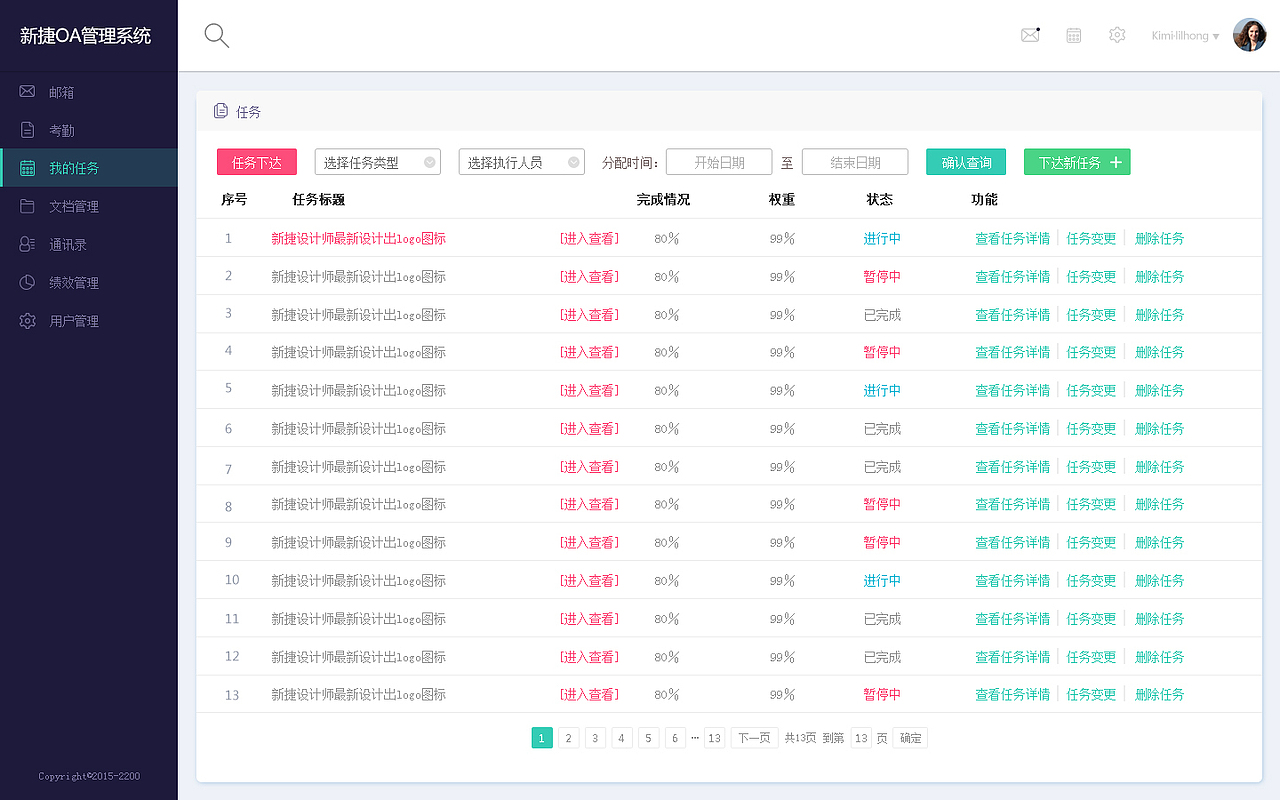
Task: Select 绩效管理 performance management icon
Action: [x=88, y=281]
